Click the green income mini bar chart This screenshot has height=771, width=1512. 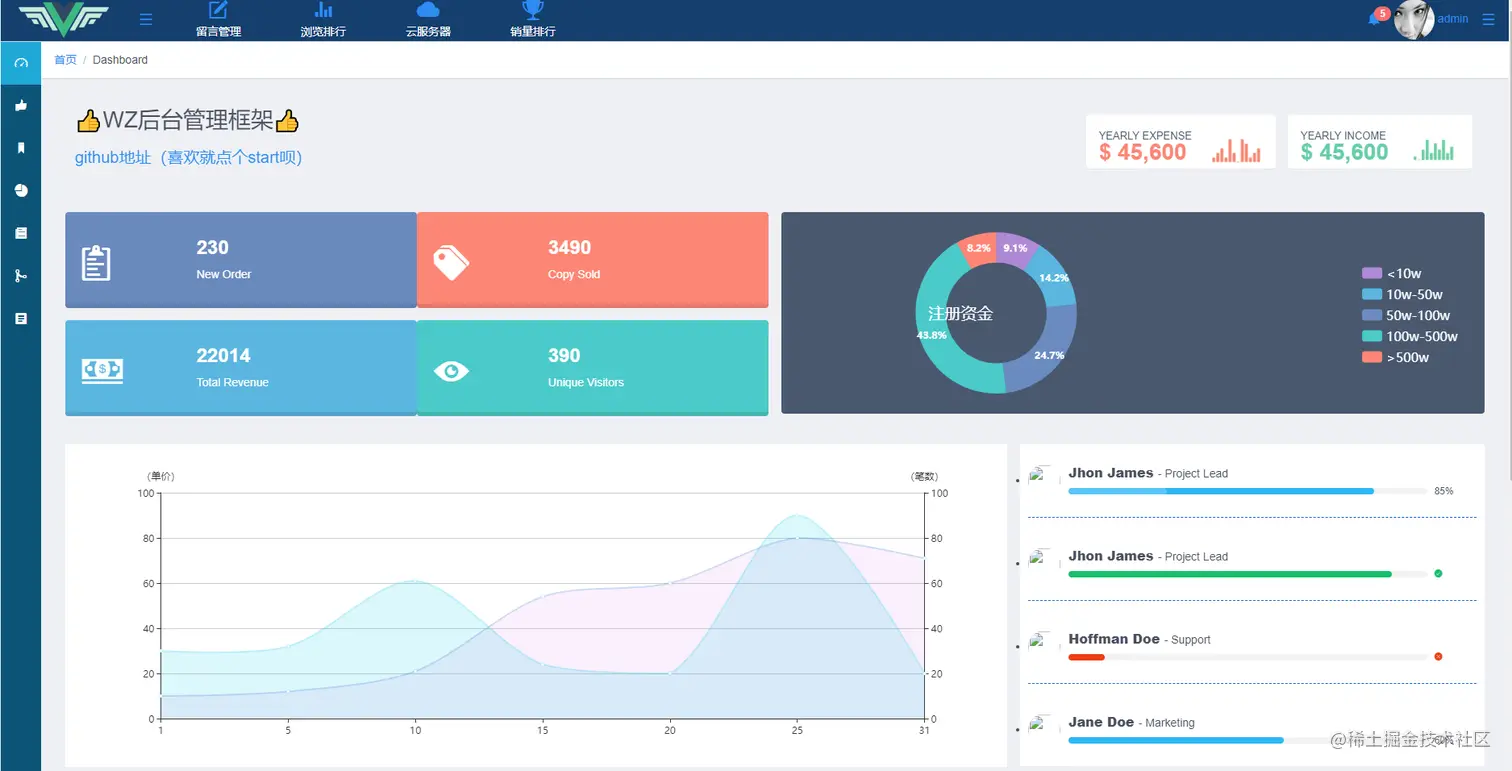point(1434,151)
